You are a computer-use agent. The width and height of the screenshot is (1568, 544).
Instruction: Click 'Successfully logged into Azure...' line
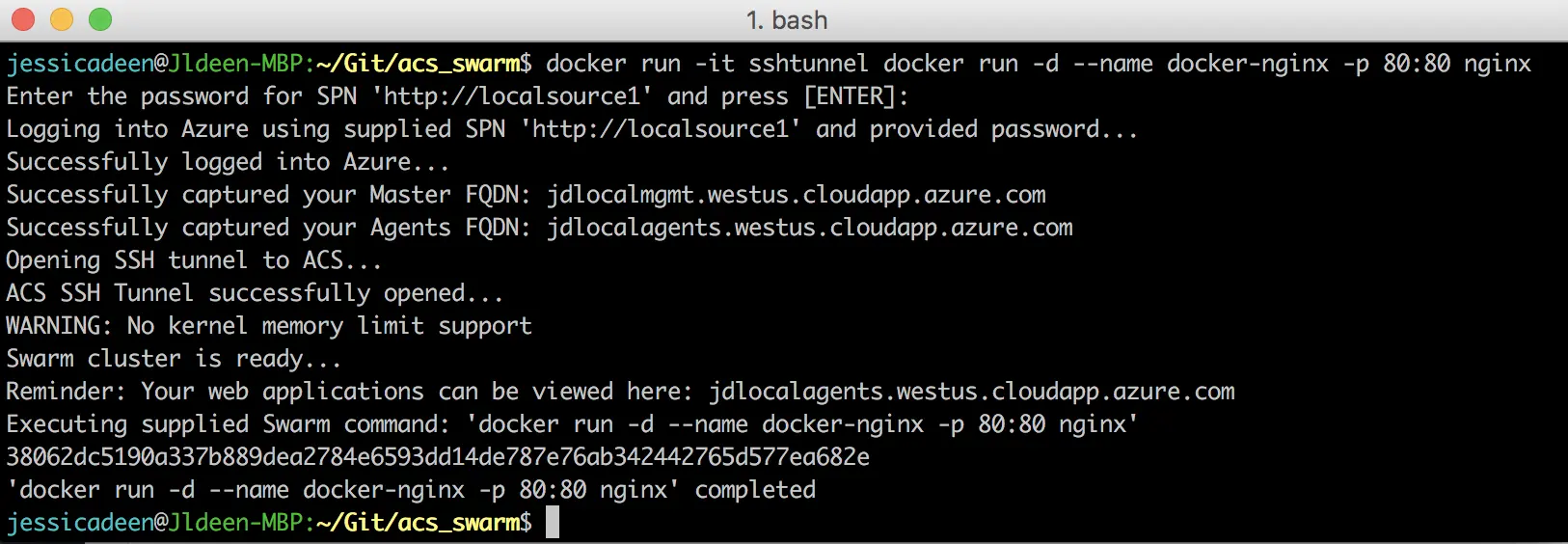228,162
